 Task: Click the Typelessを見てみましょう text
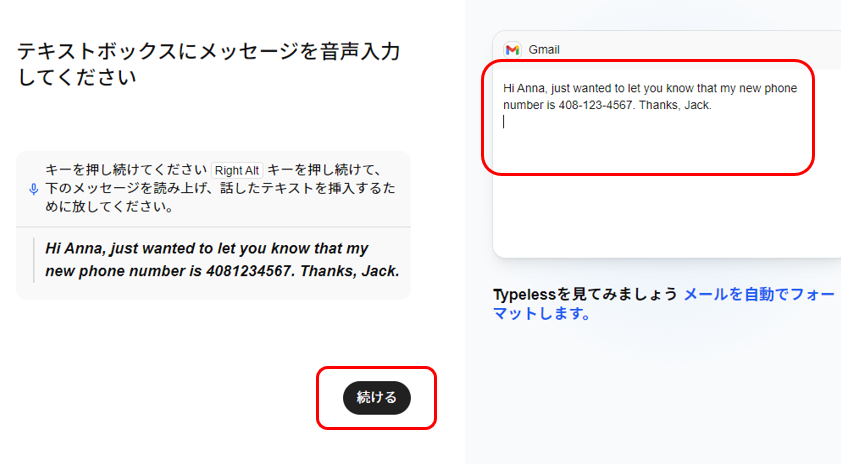(x=586, y=295)
